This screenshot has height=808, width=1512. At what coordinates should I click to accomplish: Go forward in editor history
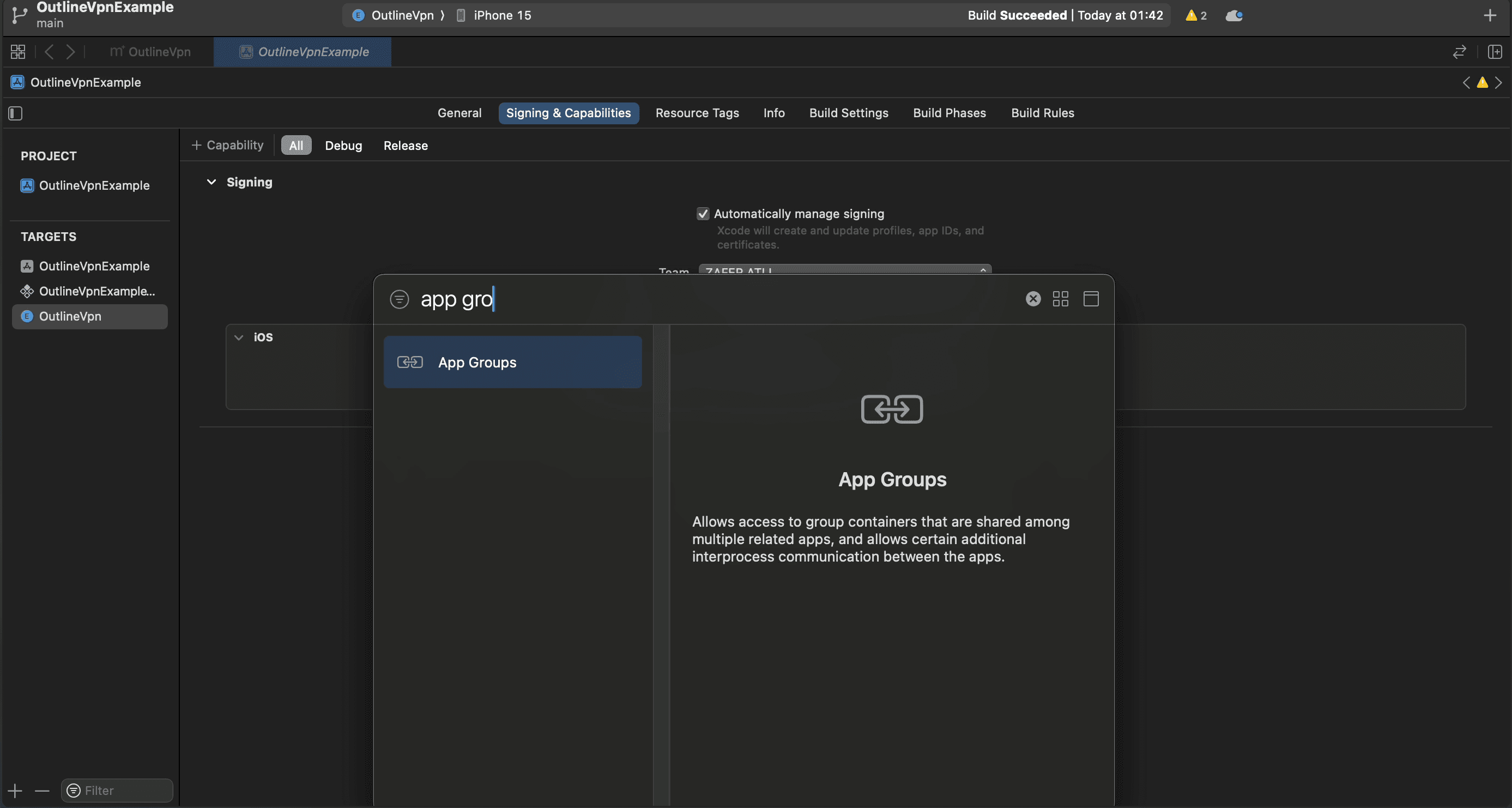coord(70,52)
